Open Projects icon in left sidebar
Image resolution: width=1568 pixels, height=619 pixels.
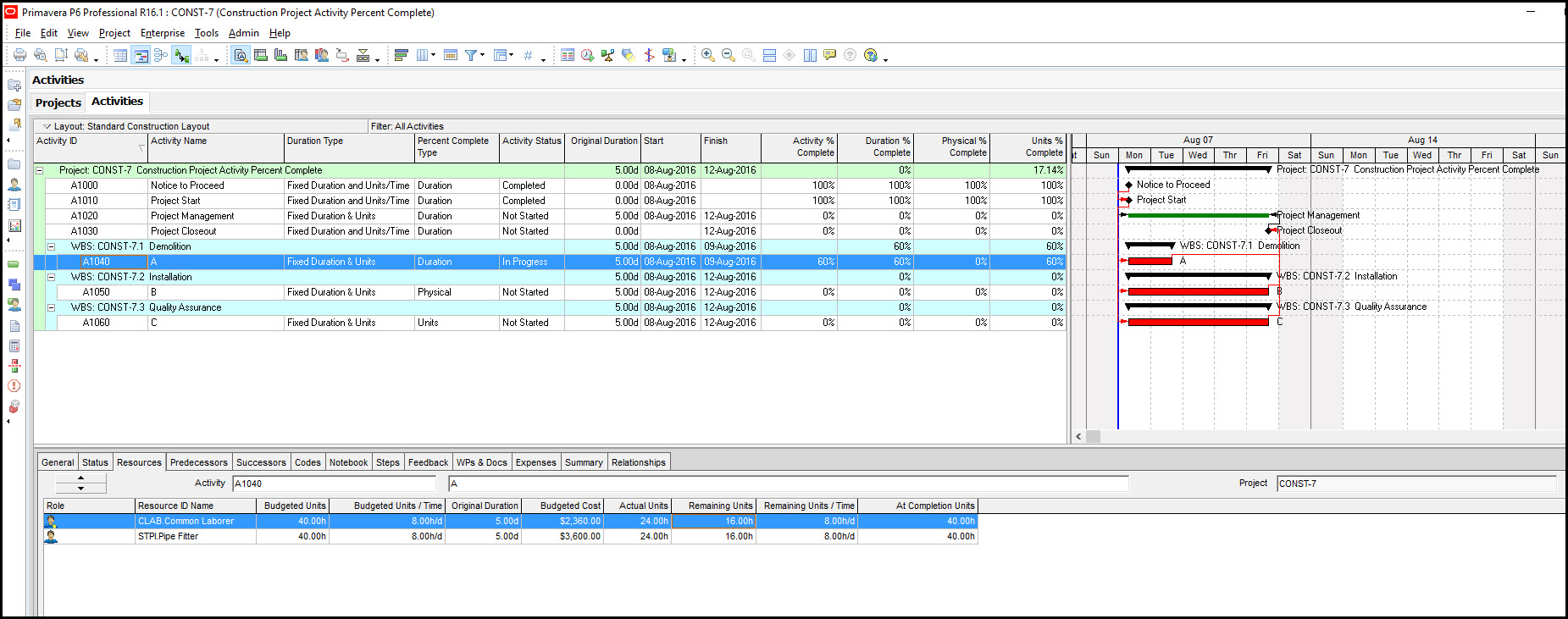14,164
